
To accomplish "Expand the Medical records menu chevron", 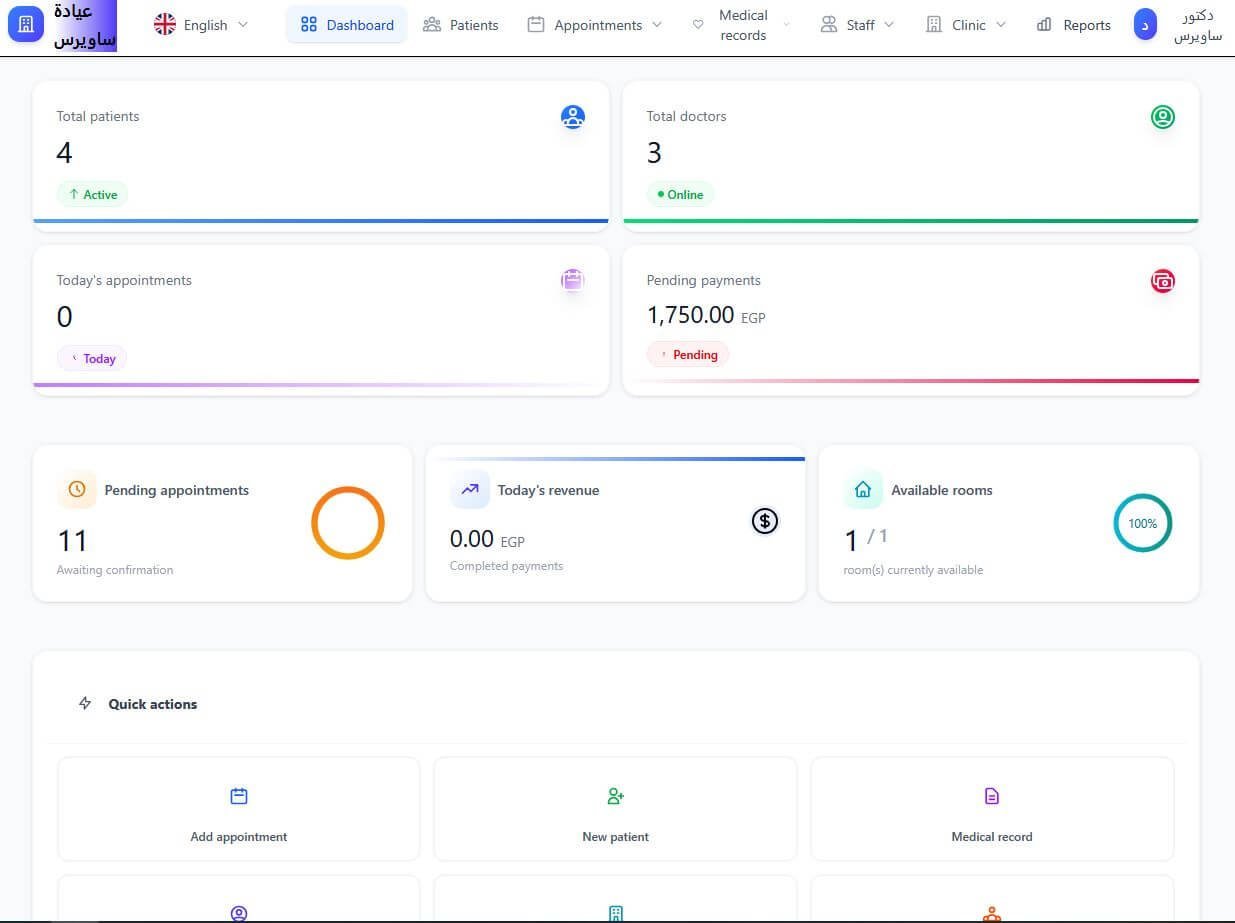I will tap(785, 25).
